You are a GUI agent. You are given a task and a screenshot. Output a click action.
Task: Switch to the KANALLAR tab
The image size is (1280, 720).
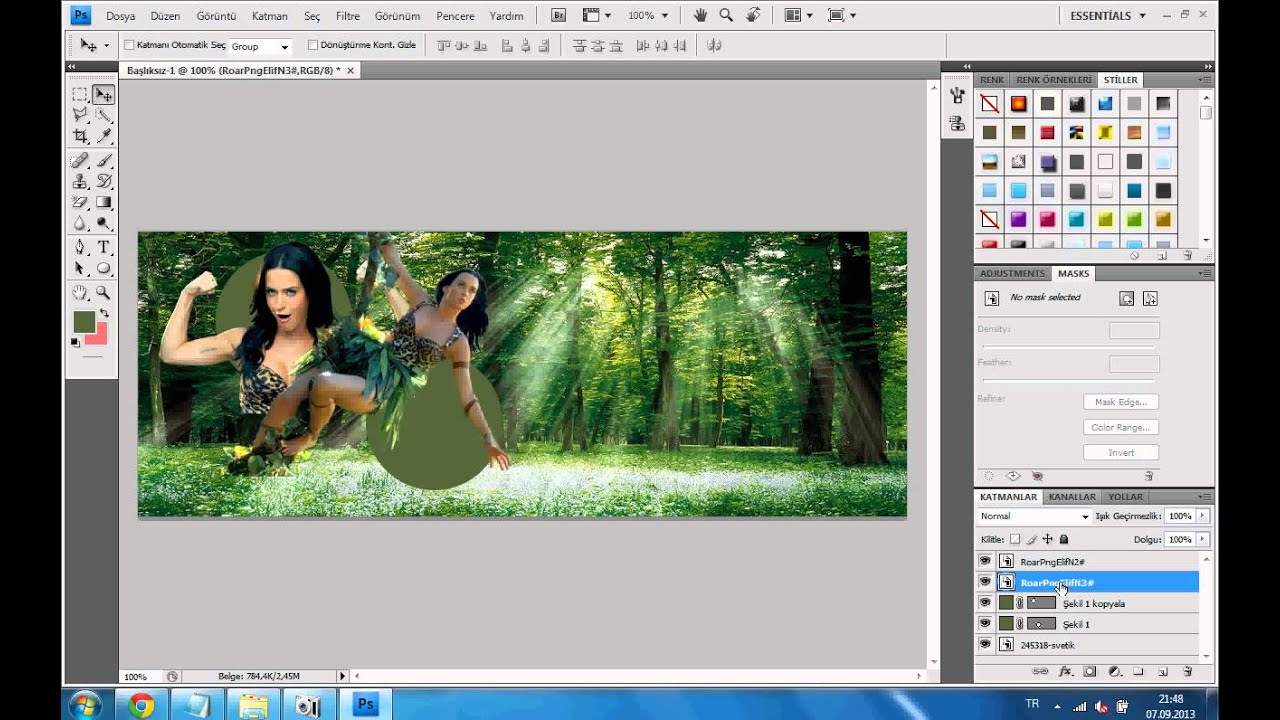pos(1072,497)
